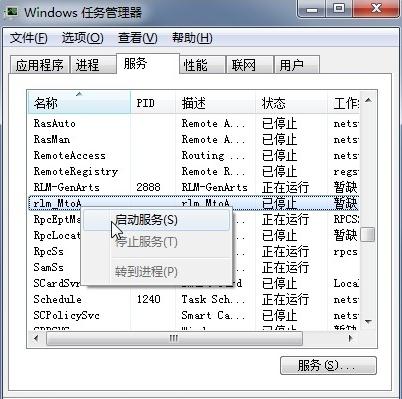
Task: Sort by the 名称 column header
Action: (79, 103)
